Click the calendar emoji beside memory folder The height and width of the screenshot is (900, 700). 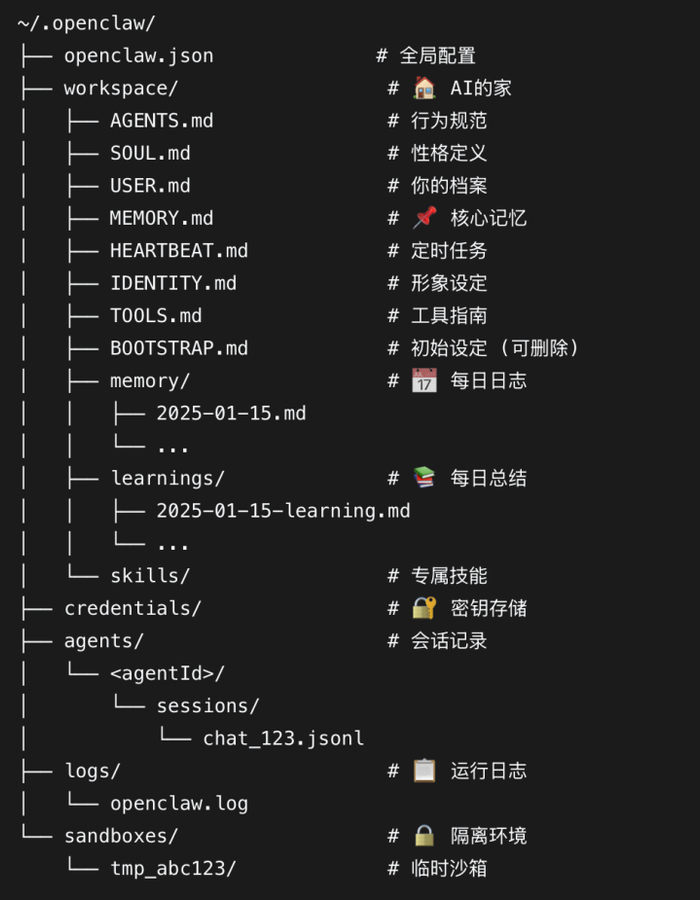[x=424, y=381]
